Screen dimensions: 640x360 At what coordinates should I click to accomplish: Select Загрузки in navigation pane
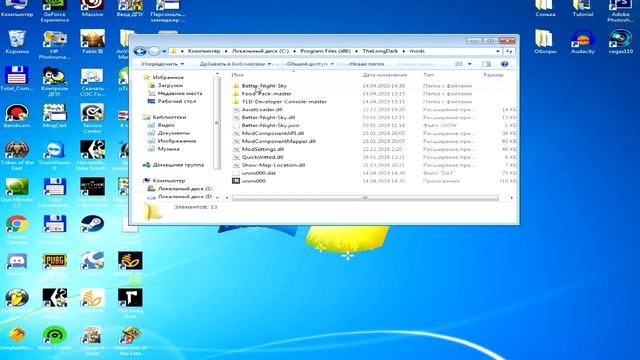170,85
